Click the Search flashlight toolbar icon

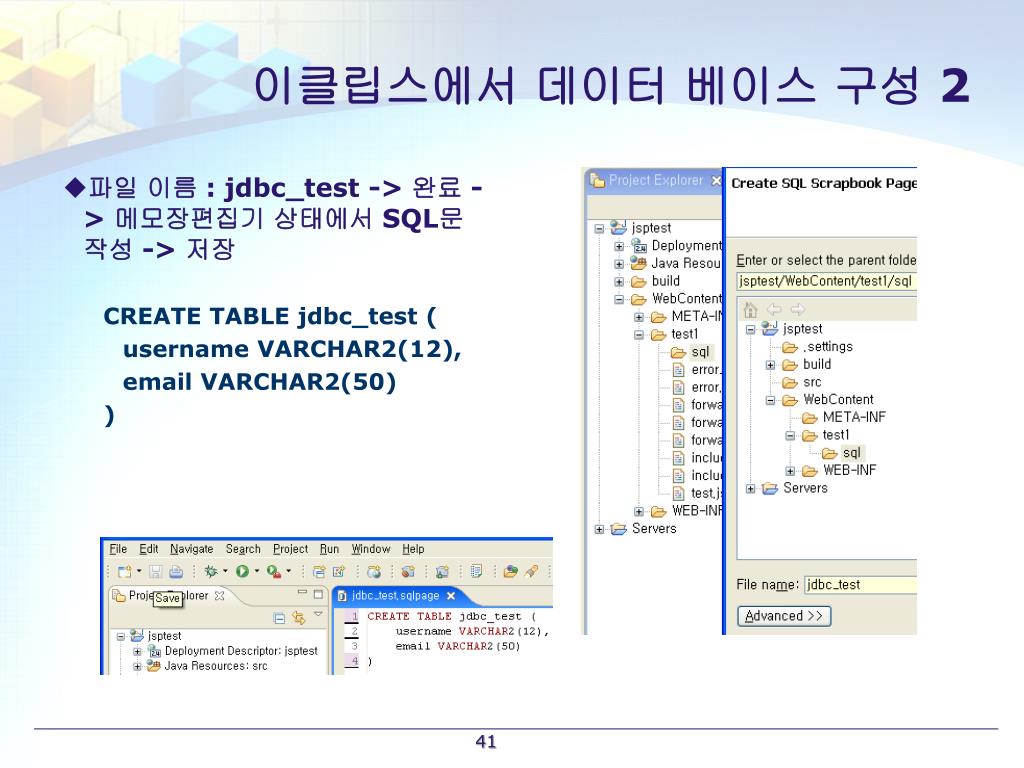click(532, 571)
